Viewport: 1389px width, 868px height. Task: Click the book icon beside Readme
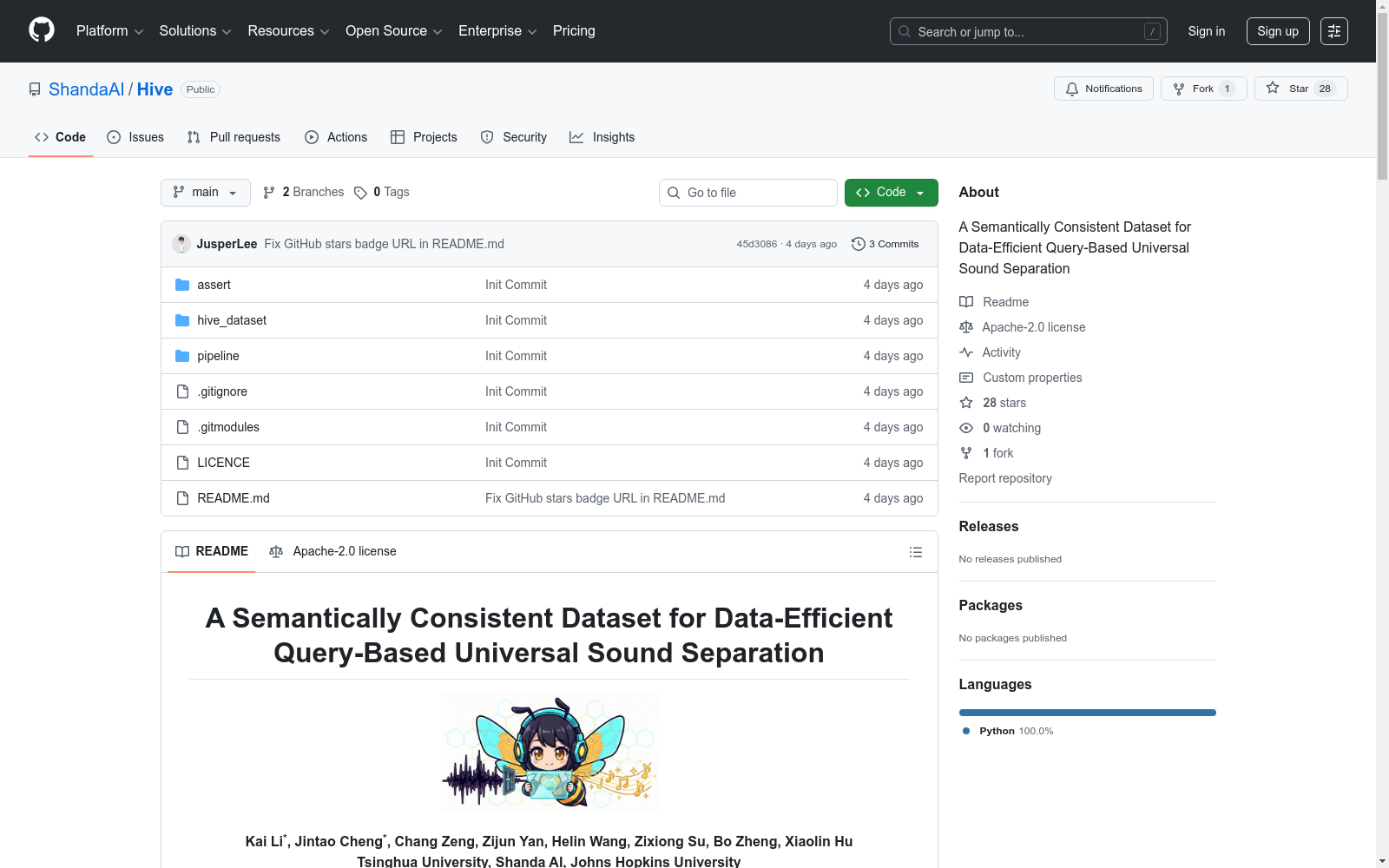(x=966, y=302)
